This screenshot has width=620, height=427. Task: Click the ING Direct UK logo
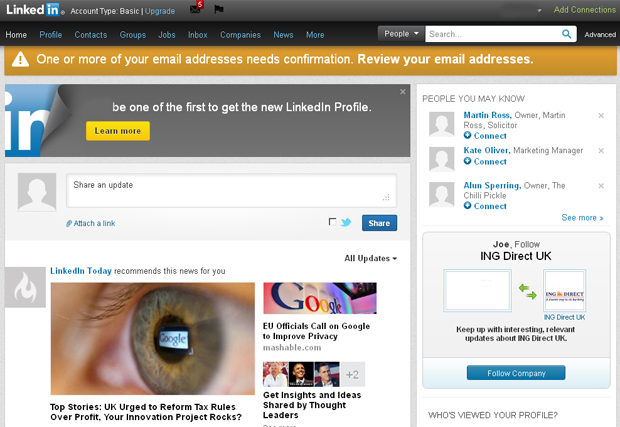[x=565, y=291]
